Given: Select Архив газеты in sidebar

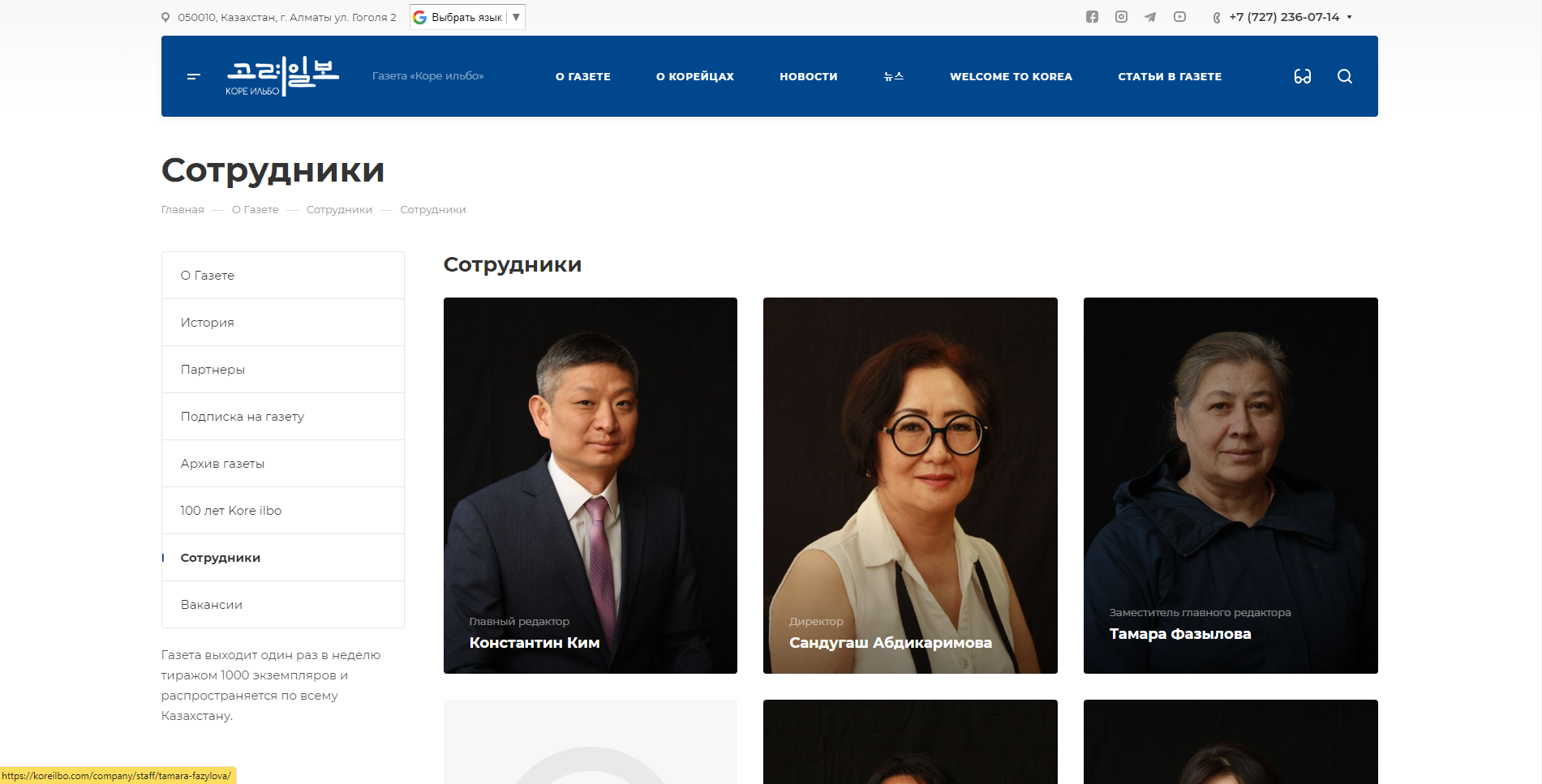Looking at the screenshot, I should 283,464.
